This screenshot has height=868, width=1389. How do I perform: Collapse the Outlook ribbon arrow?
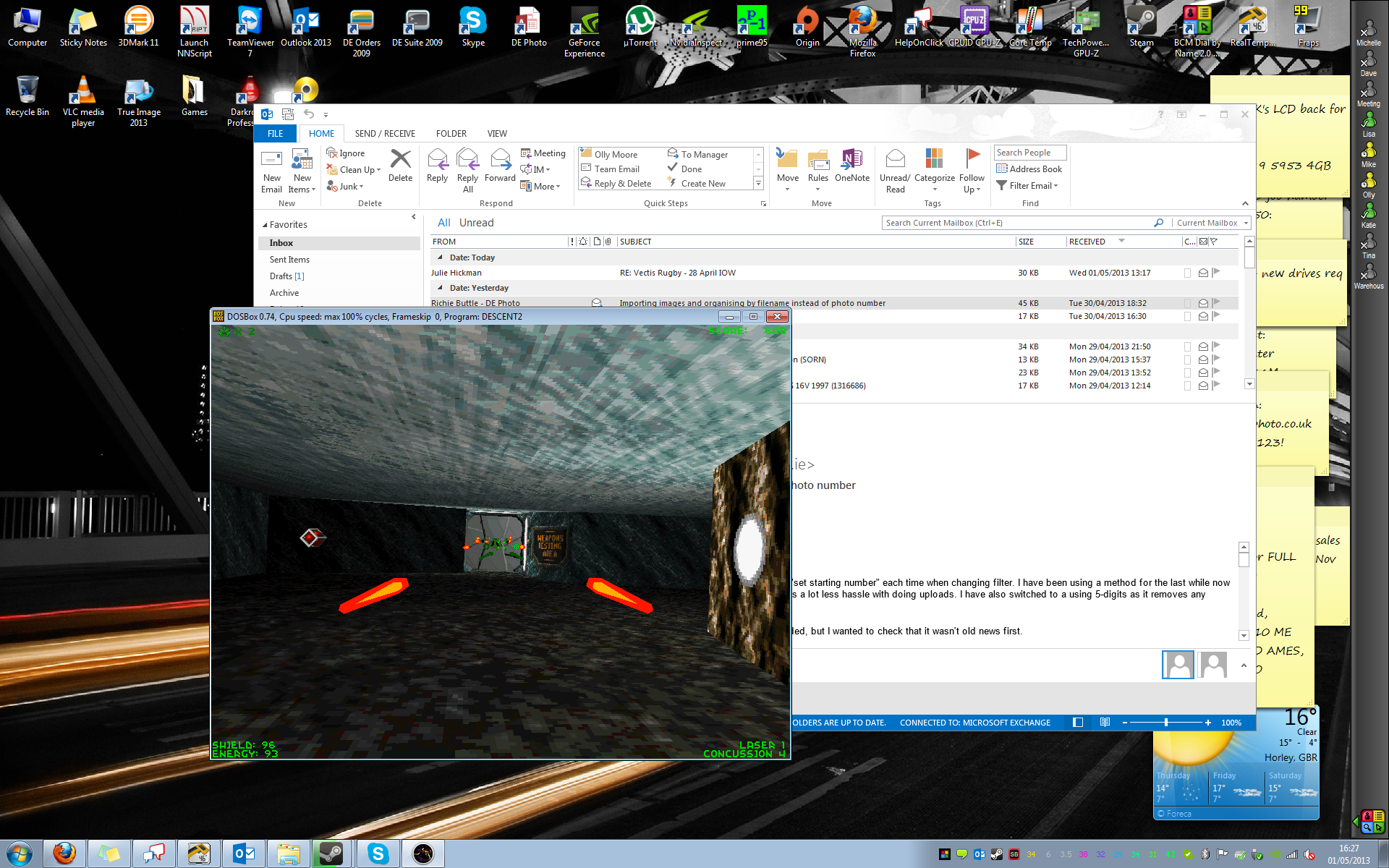point(1245,203)
